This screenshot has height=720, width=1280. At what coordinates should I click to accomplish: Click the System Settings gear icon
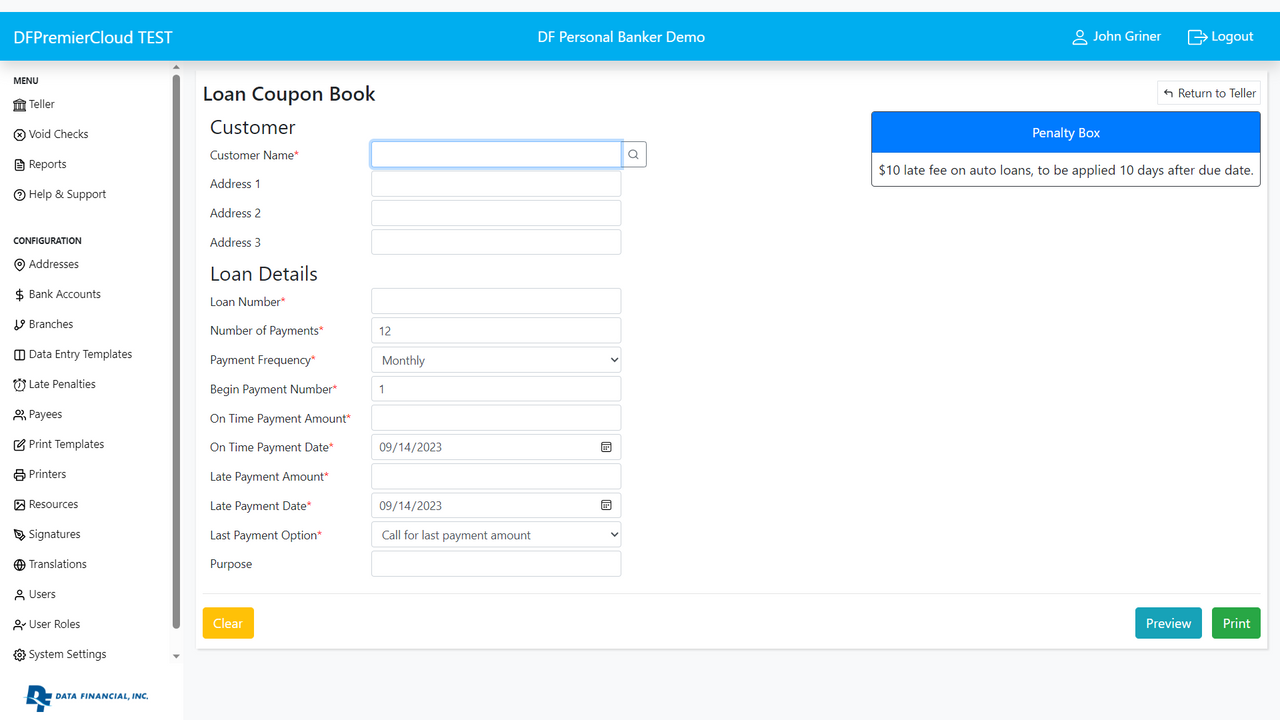(19, 655)
